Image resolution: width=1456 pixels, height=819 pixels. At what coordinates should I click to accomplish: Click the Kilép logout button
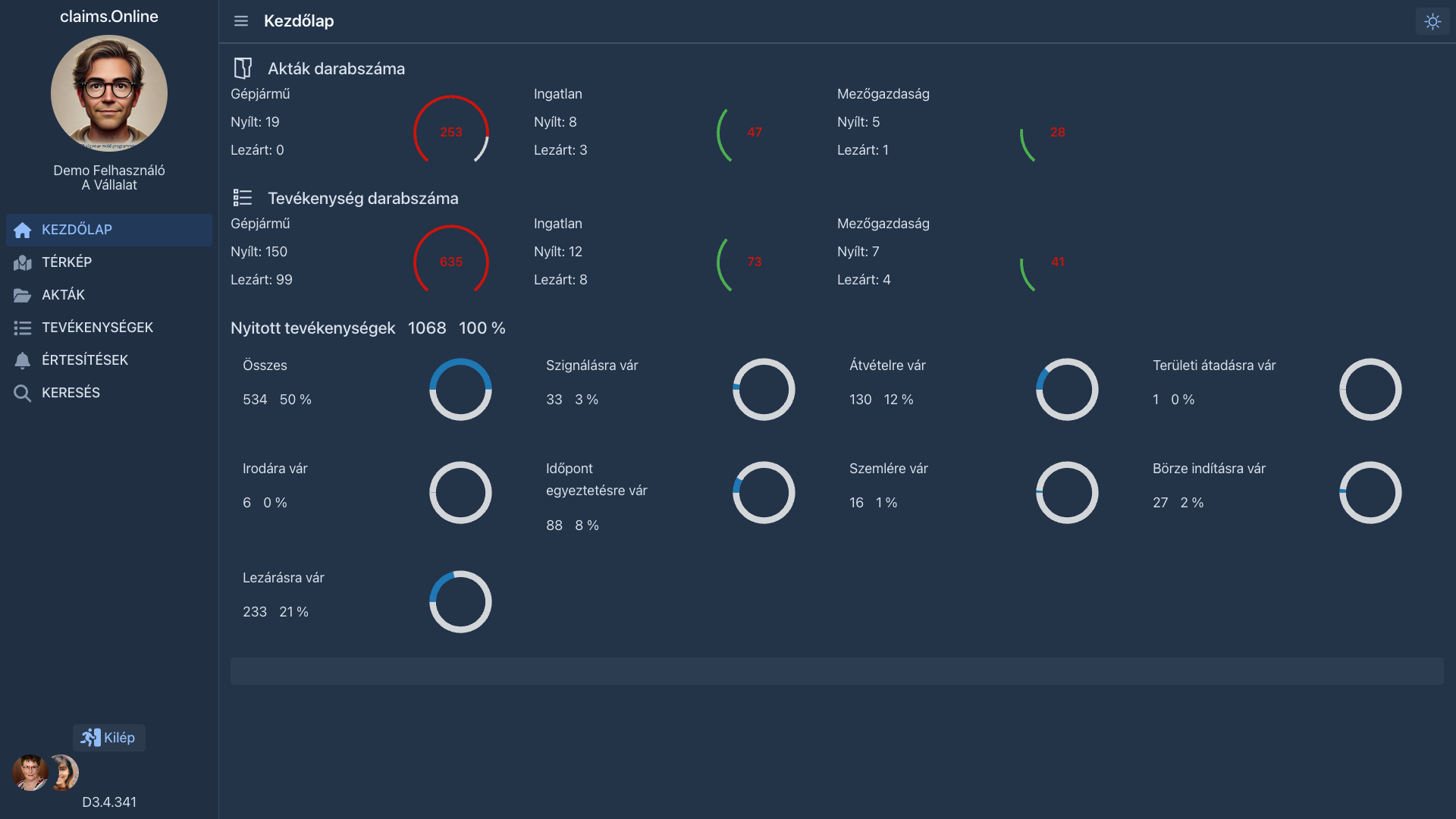click(109, 738)
